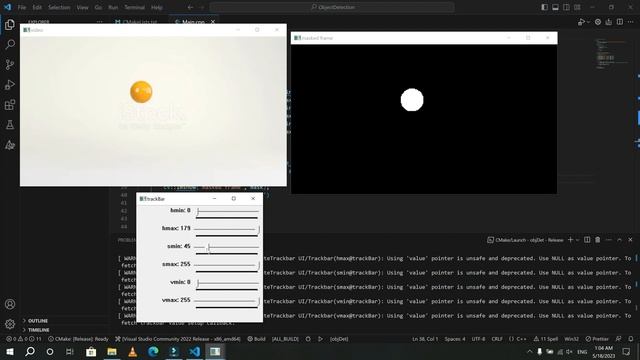Change the CRLF line ending

497,339
